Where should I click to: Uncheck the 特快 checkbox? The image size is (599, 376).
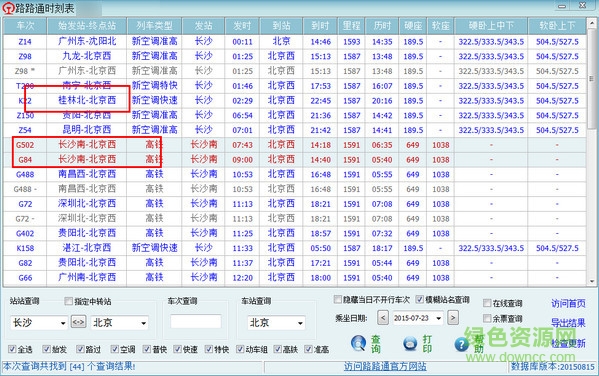(209, 349)
